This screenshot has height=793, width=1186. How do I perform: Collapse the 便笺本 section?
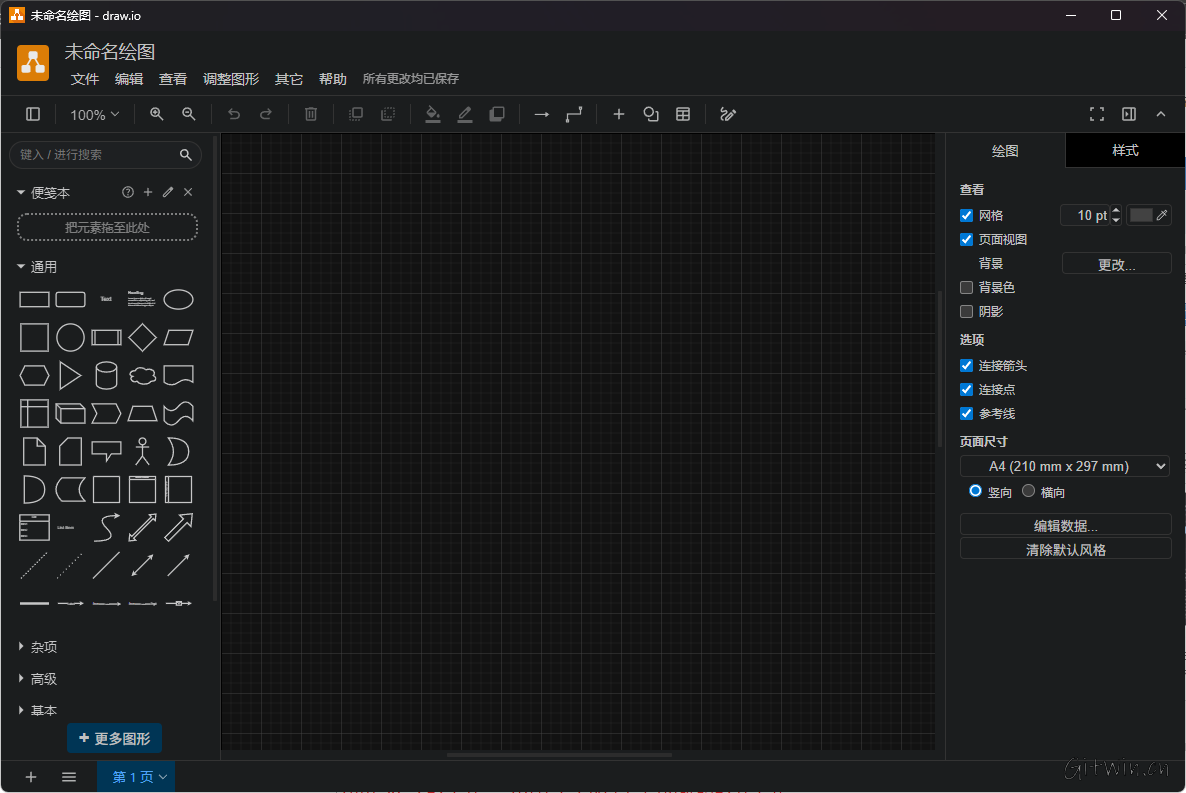click(x=43, y=193)
